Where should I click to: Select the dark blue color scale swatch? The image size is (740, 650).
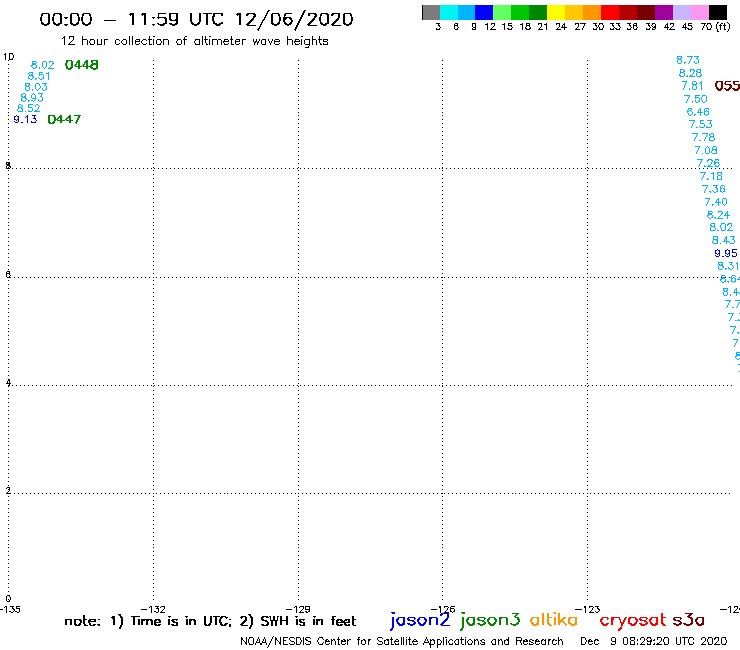484,12
